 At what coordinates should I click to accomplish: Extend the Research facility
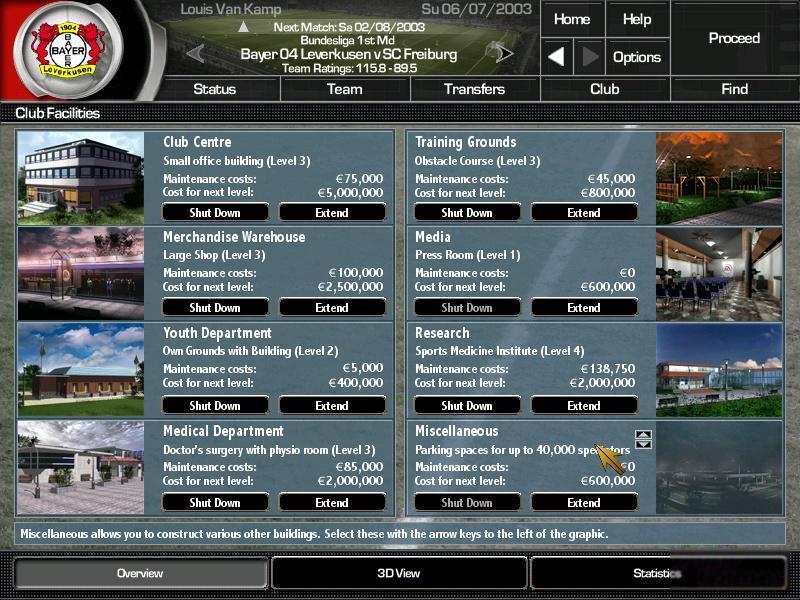pos(584,405)
